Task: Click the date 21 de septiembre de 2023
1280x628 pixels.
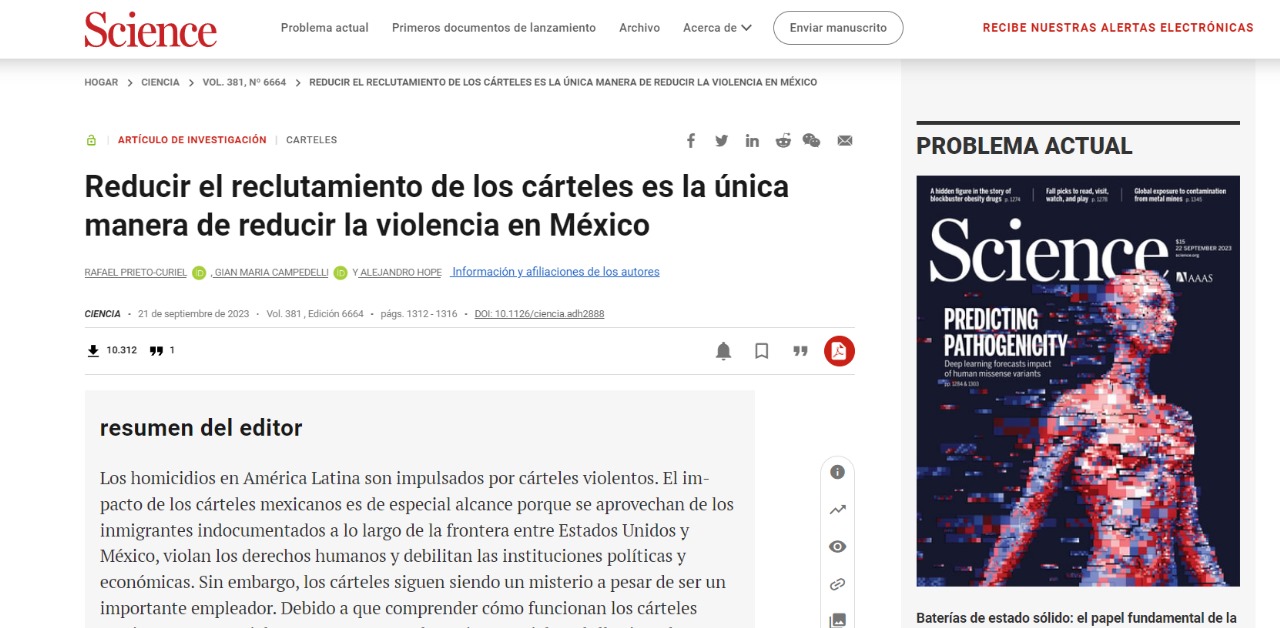Action: (x=194, y=314)
